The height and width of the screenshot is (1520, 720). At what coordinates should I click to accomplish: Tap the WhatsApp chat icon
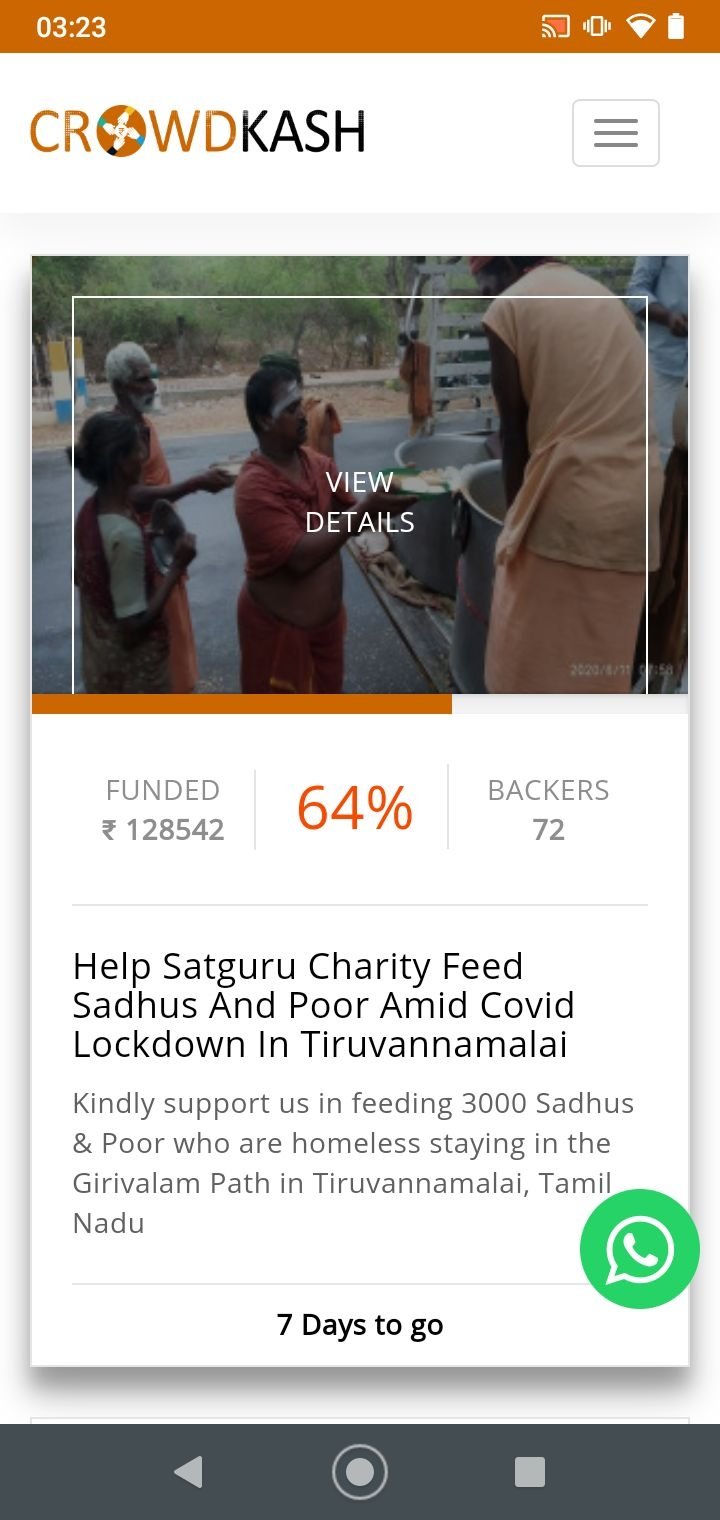[x=640, y=1249]
